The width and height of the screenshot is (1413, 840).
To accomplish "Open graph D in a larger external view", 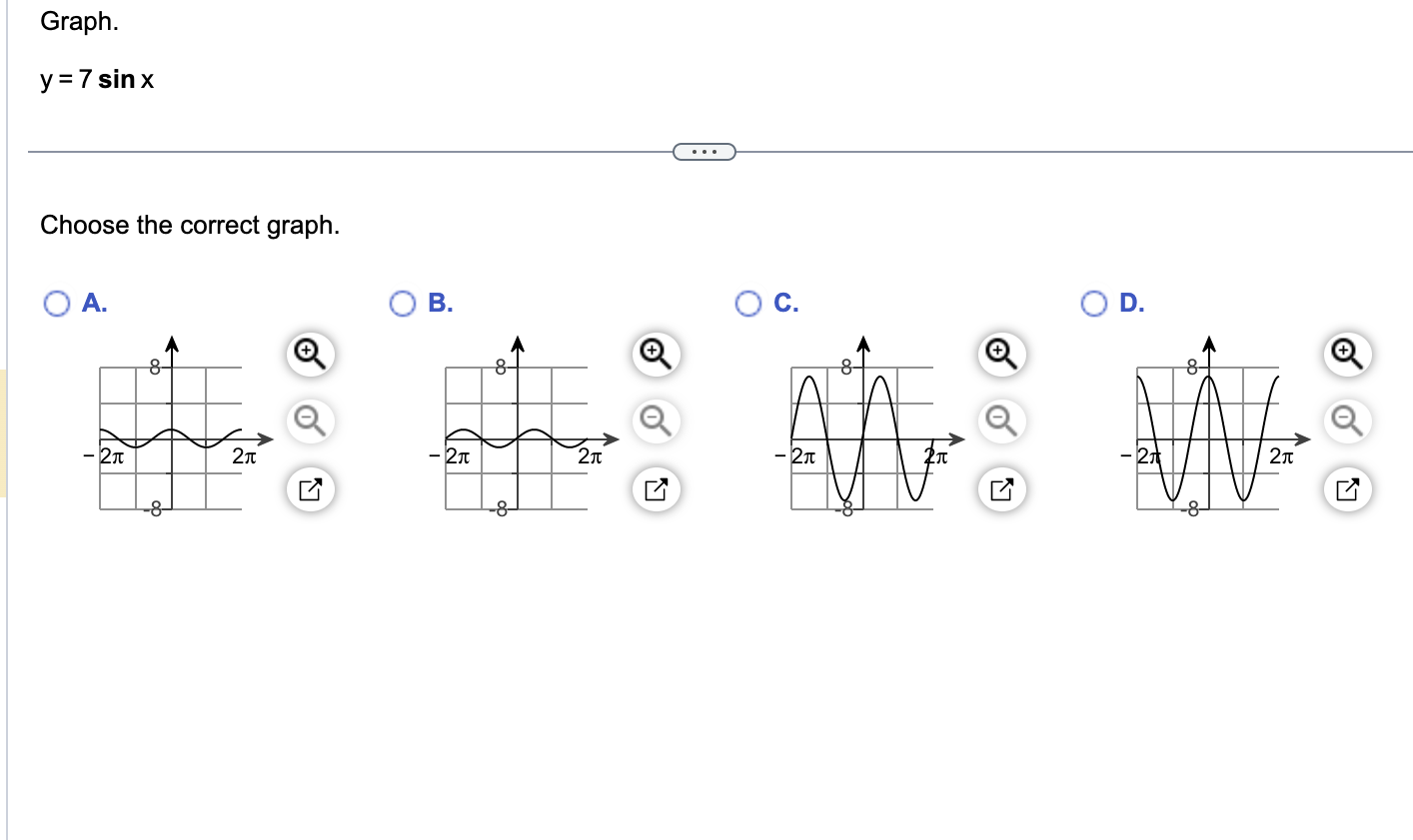I will 1345,489.
